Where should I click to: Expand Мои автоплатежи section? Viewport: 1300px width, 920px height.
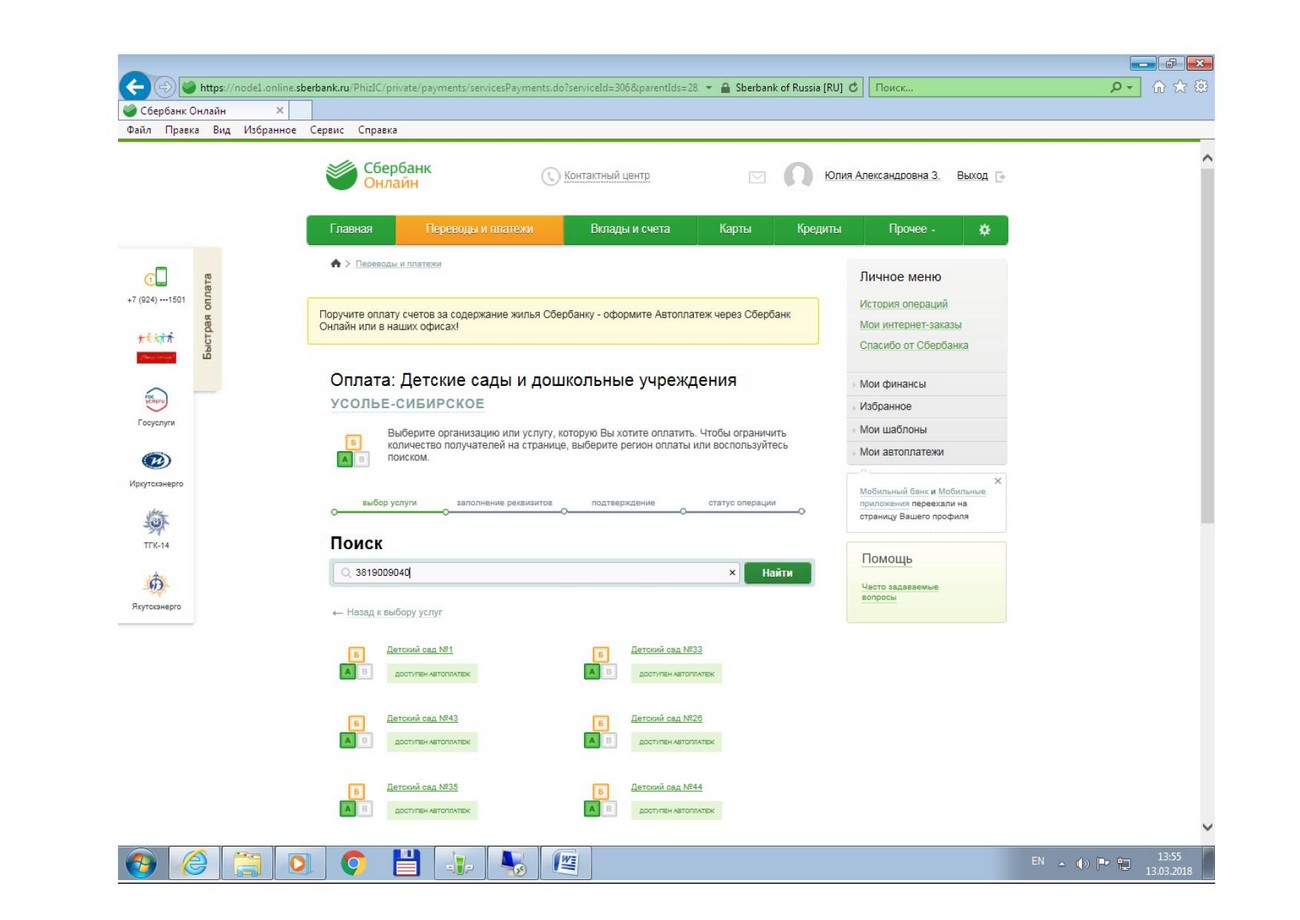coord(928,452)
